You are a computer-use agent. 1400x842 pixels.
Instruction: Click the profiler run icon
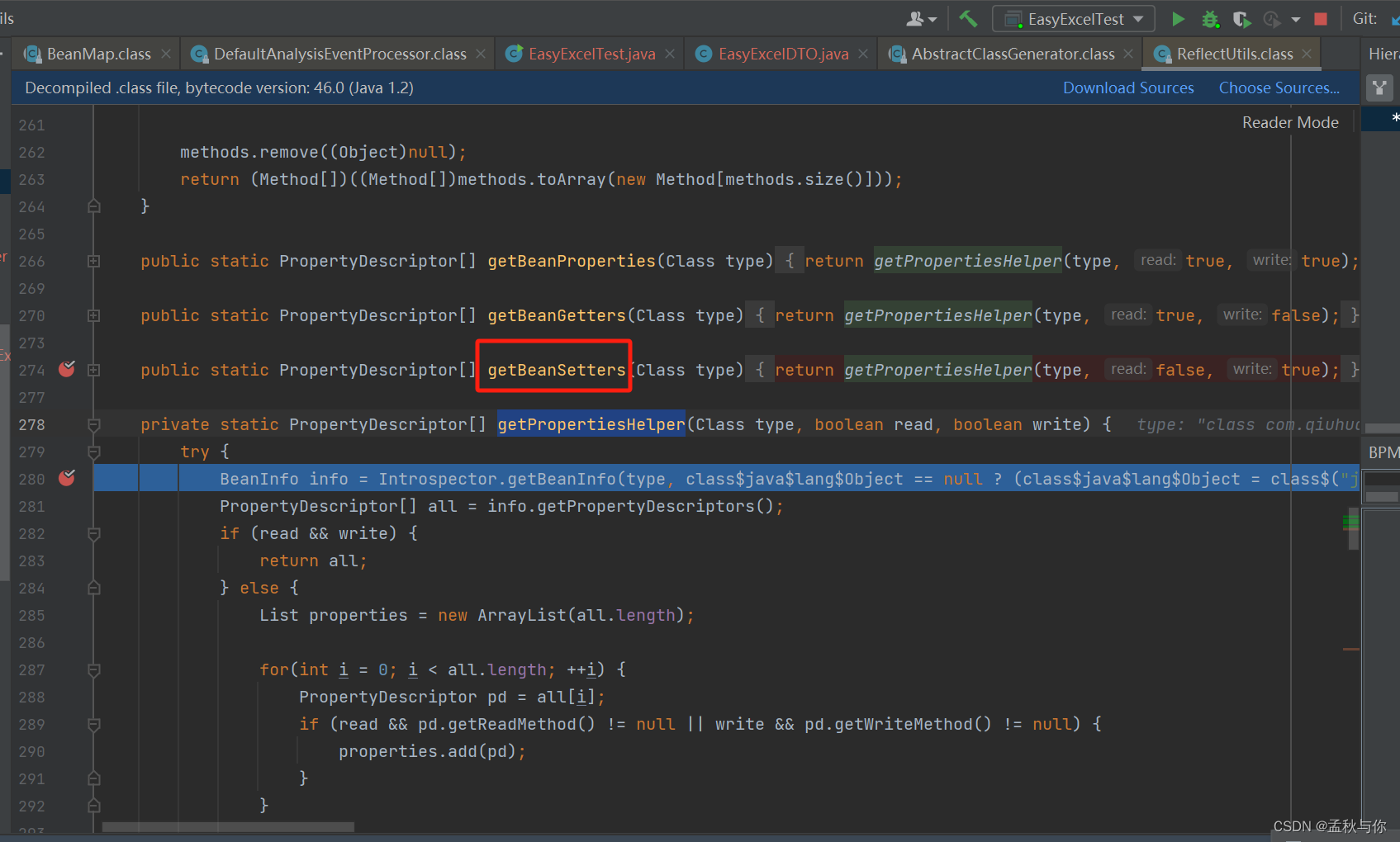coord(1272,19)
